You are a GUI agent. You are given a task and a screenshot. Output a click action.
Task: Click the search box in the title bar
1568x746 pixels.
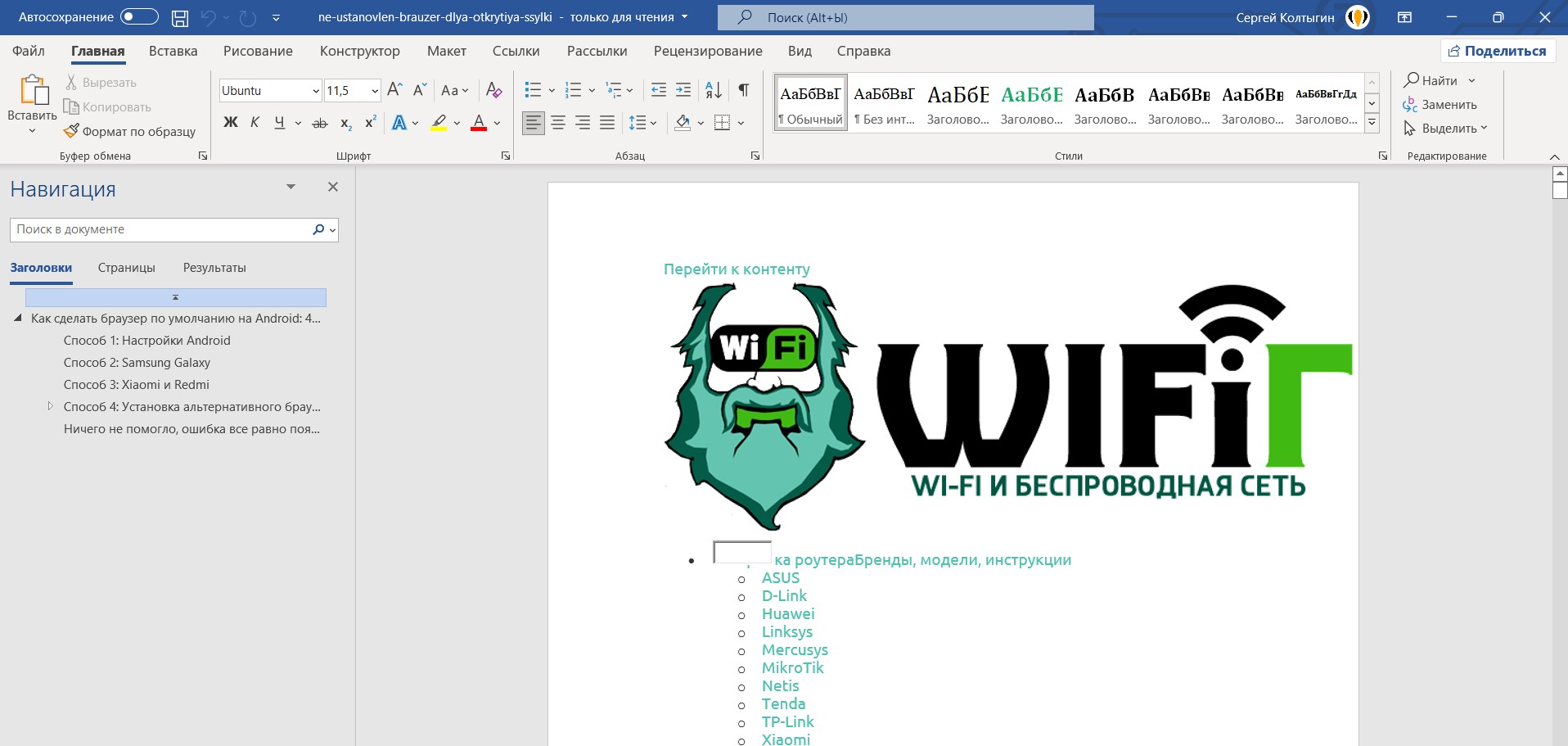(905, 17)
